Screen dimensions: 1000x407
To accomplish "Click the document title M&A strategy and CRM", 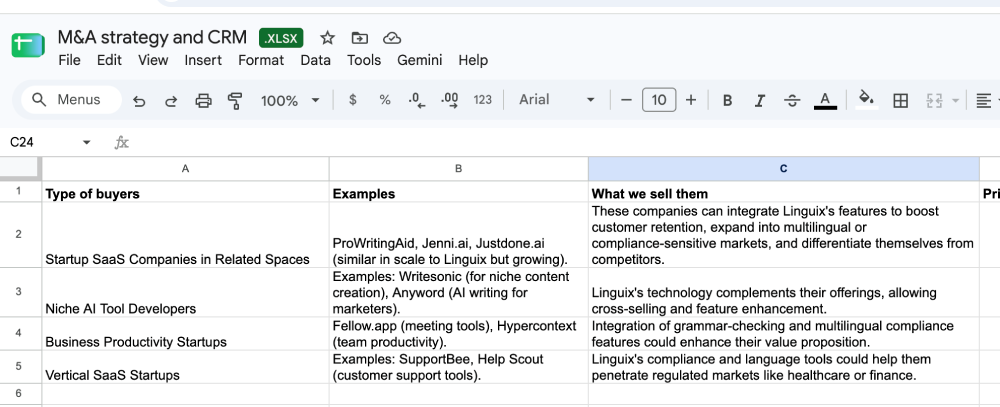I will (x=152, y=37).
